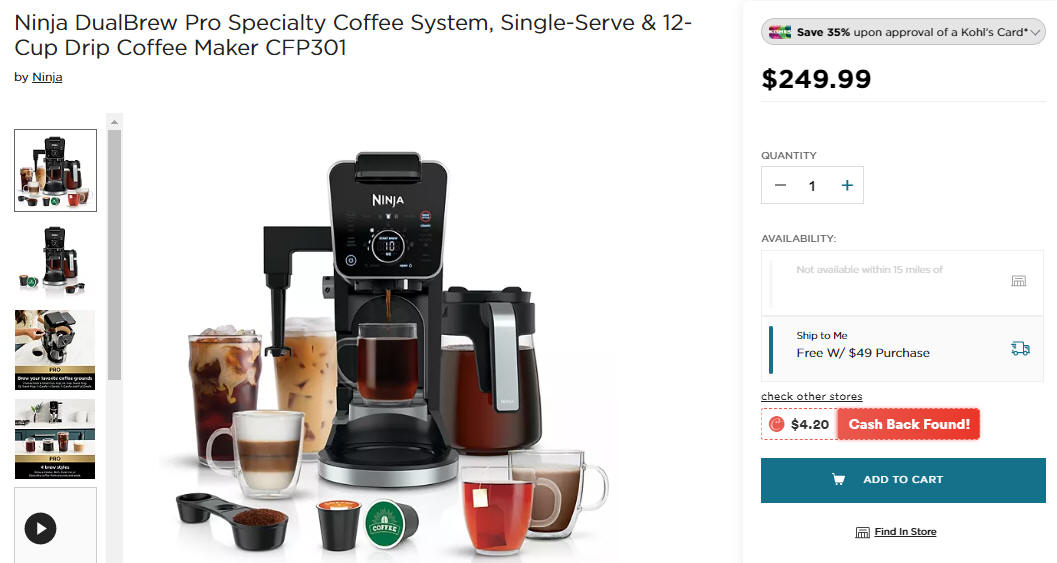Image resolution: width=1057 pixels, height=563 pixels.
Task: Select the Ship to Me availability option
Action: [x=902, y=349]
